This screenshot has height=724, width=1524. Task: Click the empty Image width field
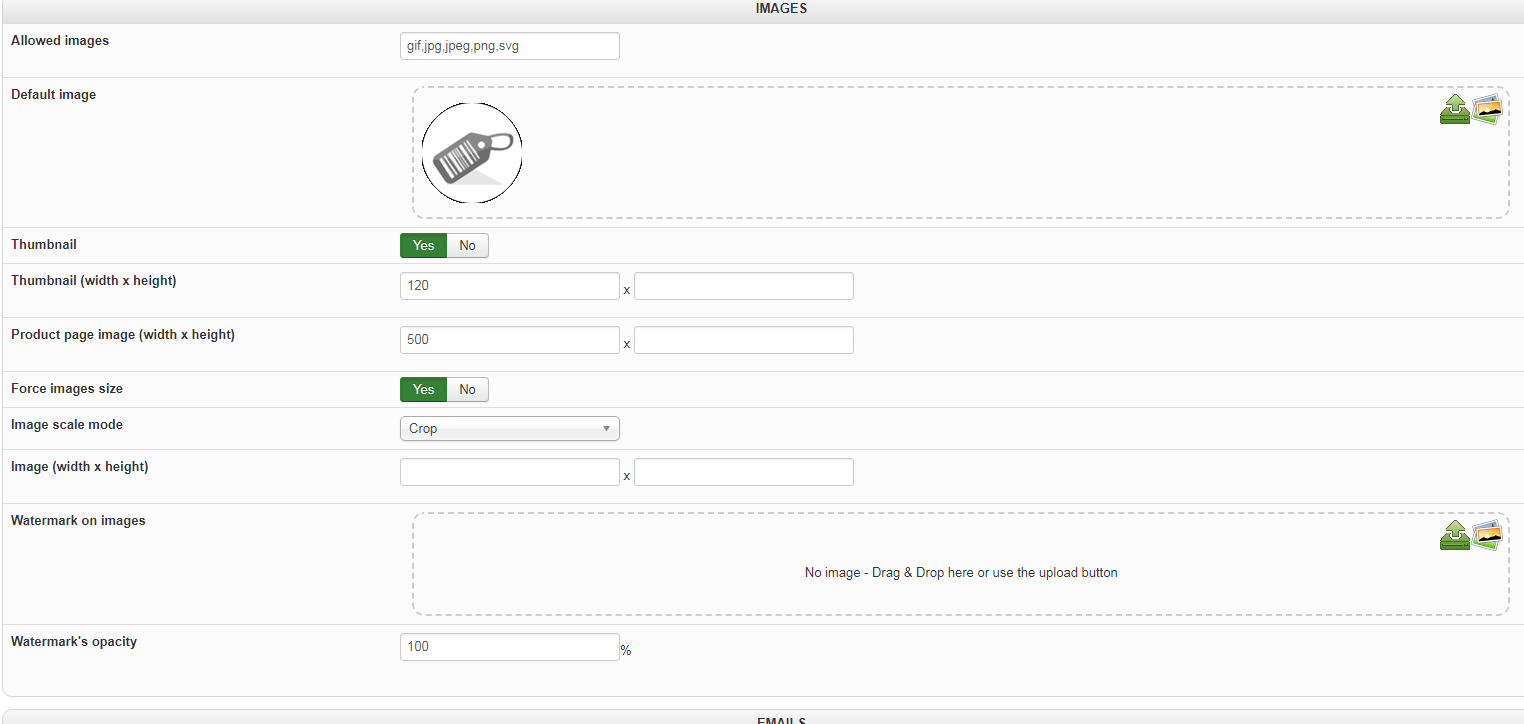(x=509, y=472)
